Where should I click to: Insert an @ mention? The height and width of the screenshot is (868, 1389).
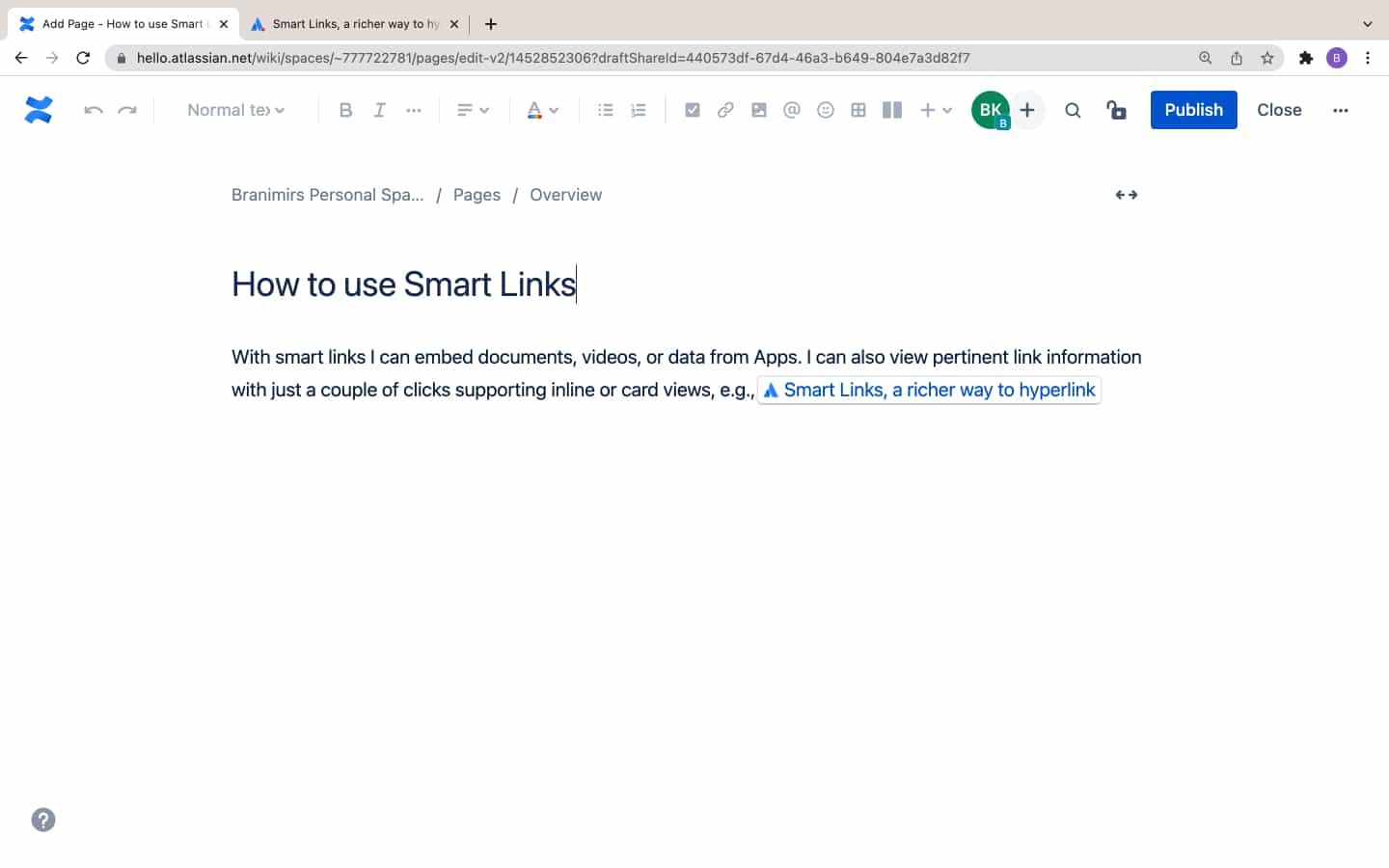792,110
